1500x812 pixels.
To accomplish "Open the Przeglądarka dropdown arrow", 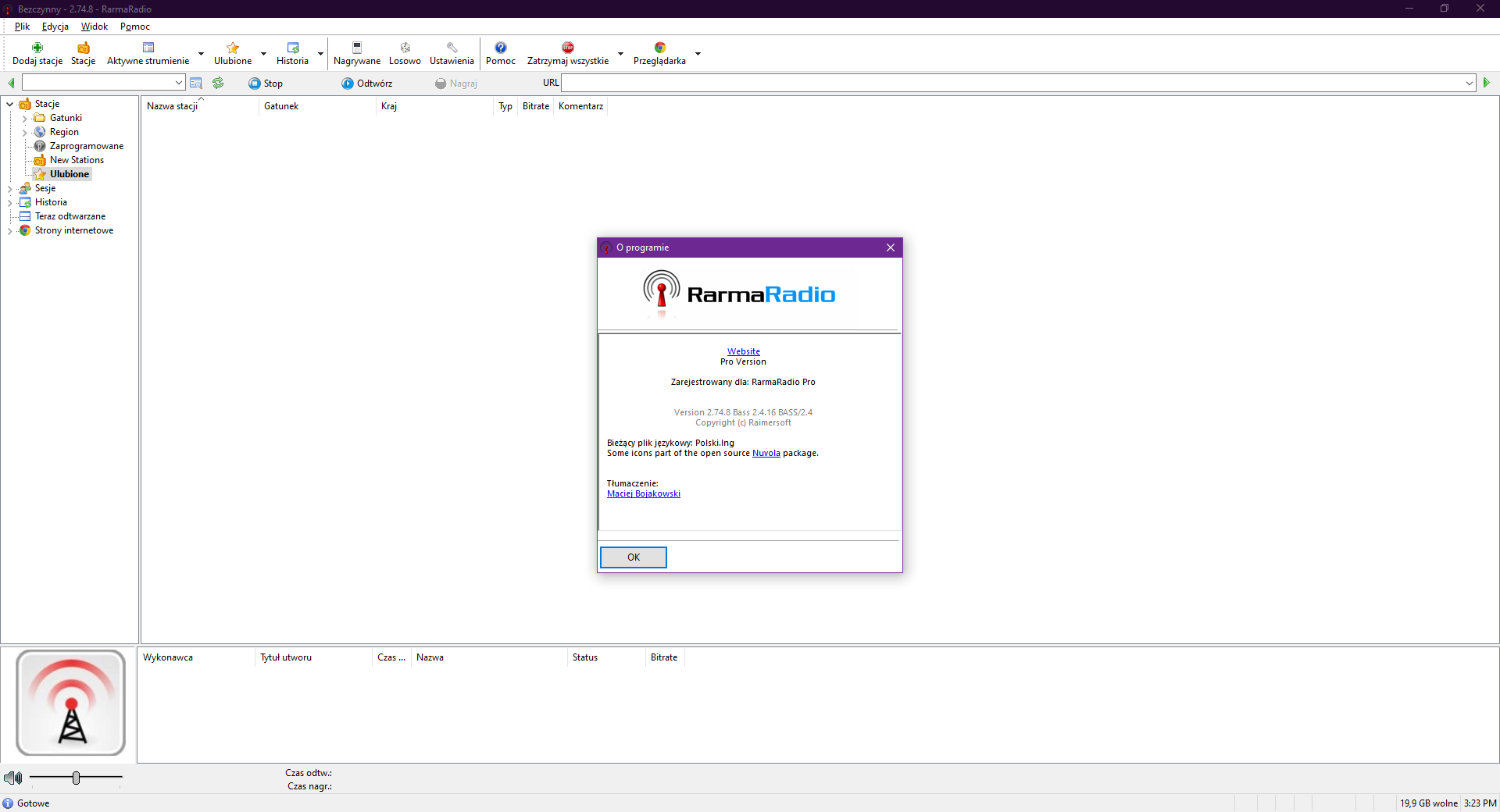I will point(698,54).
